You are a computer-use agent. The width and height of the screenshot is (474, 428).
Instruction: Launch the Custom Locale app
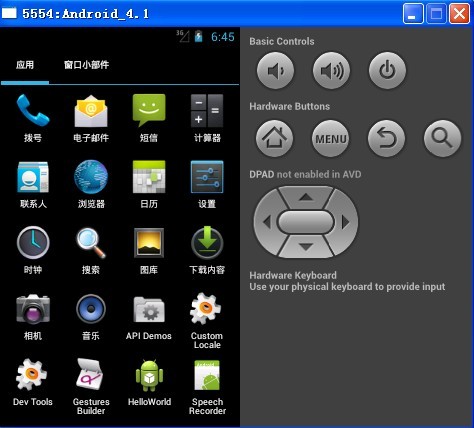(x=207, y=321)
